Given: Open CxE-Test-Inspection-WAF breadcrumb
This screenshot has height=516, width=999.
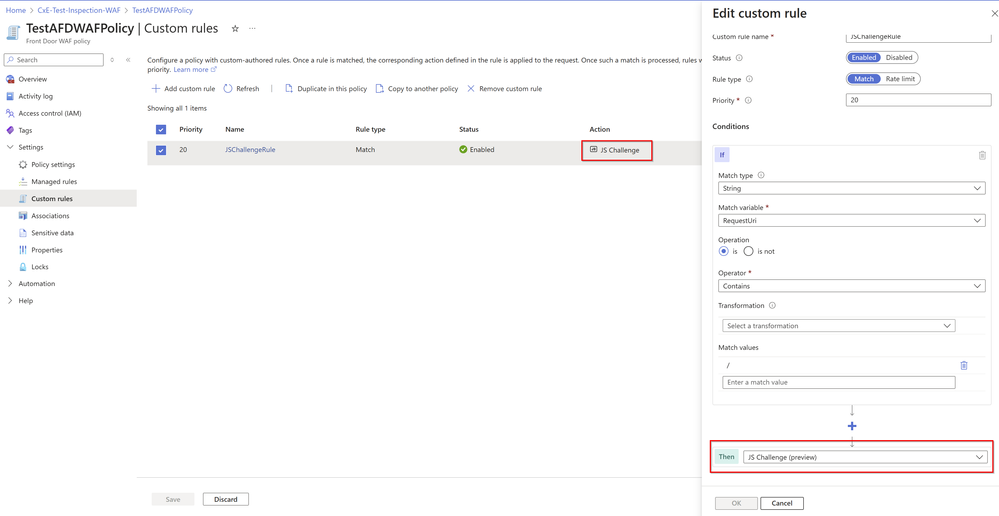Looking at the screenshot, I should point(79,10).
